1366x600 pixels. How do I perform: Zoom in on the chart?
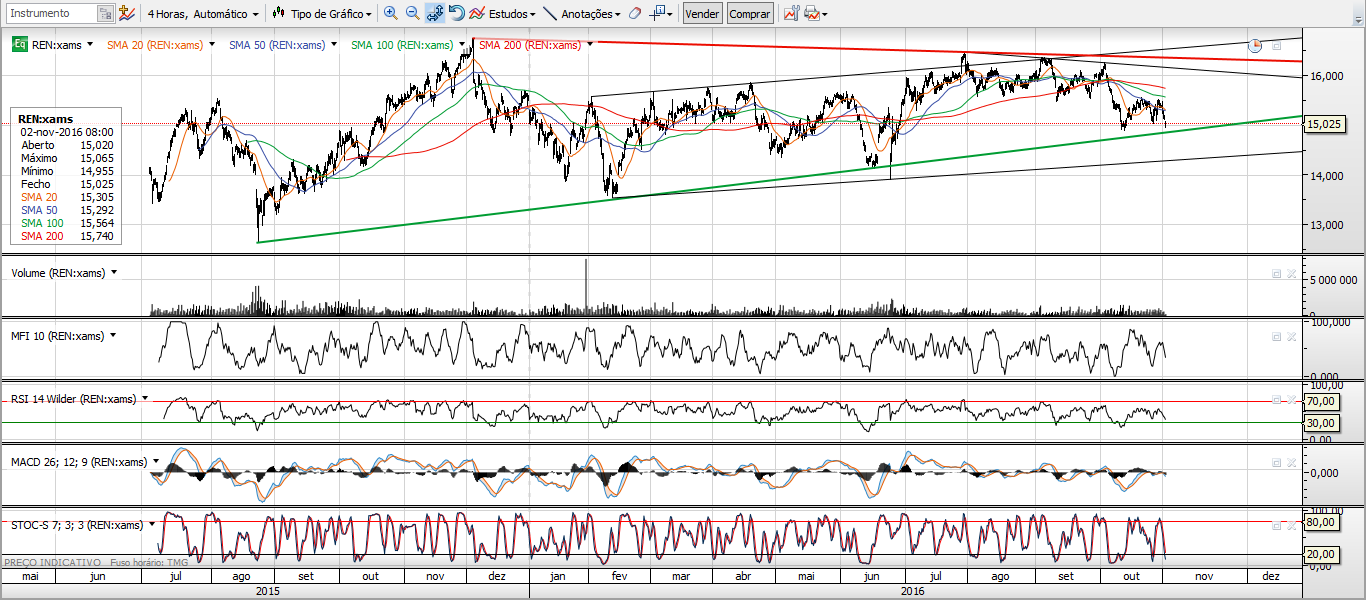390,13
